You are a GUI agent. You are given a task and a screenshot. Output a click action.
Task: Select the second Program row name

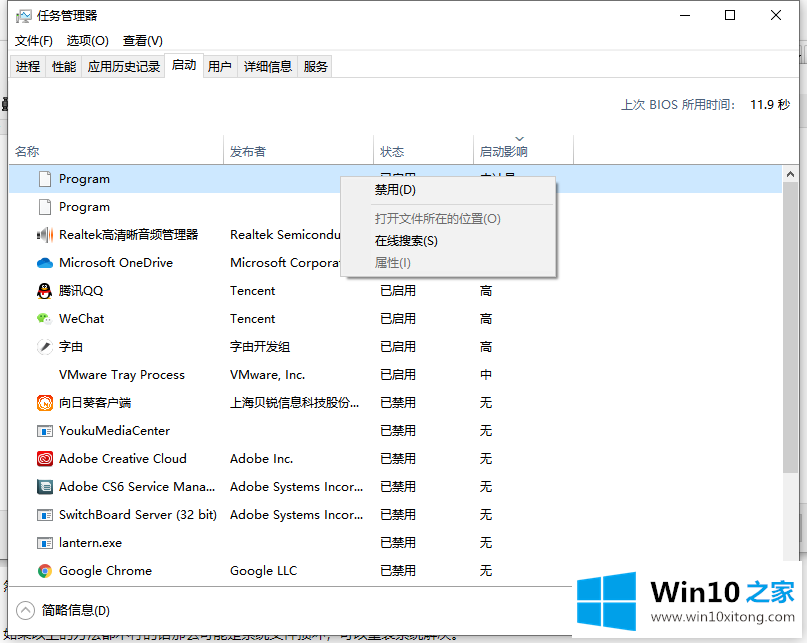click(84, 207)
